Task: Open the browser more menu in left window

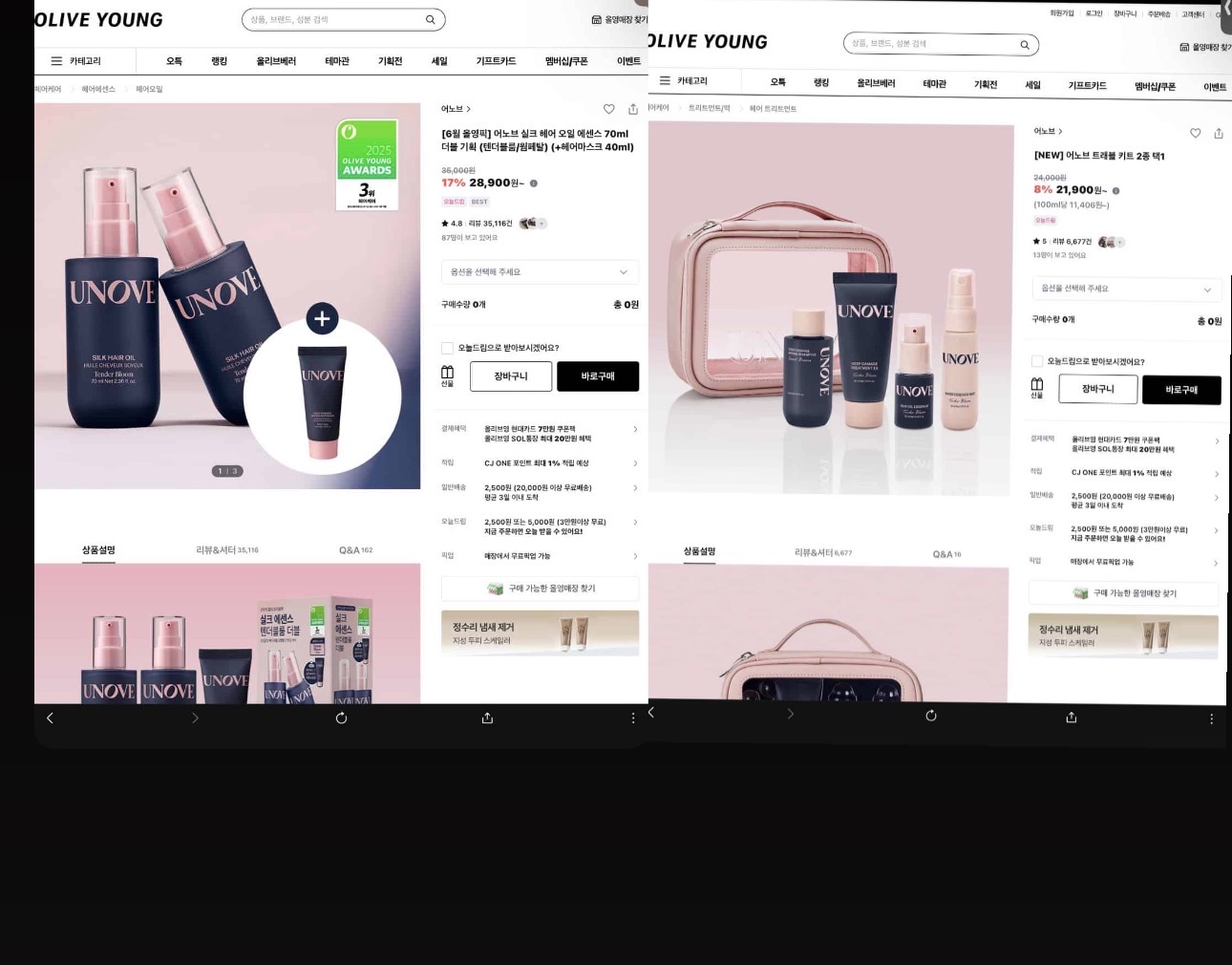Action: [633, 718]
